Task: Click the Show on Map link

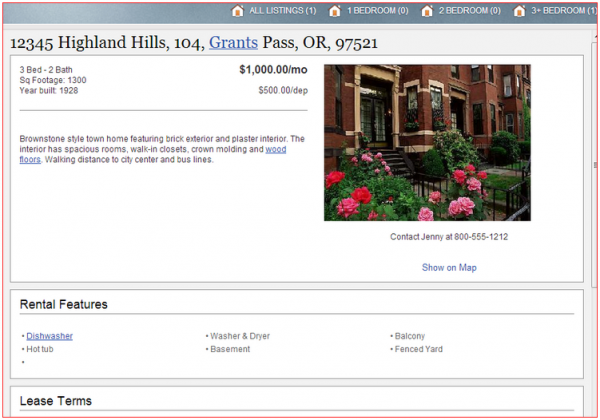Action: pos(449,268)
